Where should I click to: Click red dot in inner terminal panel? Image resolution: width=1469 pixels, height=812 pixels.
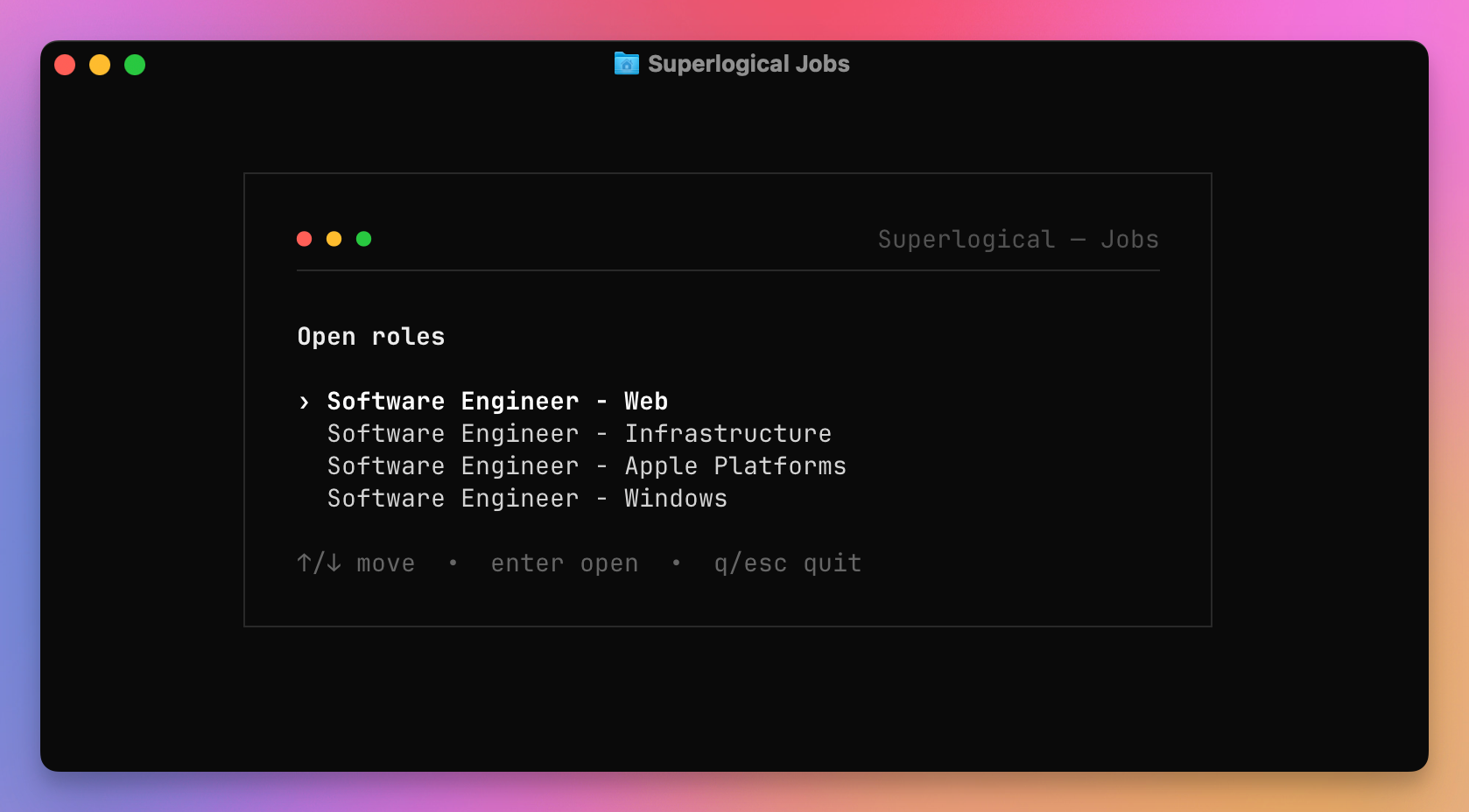[305, 239]
